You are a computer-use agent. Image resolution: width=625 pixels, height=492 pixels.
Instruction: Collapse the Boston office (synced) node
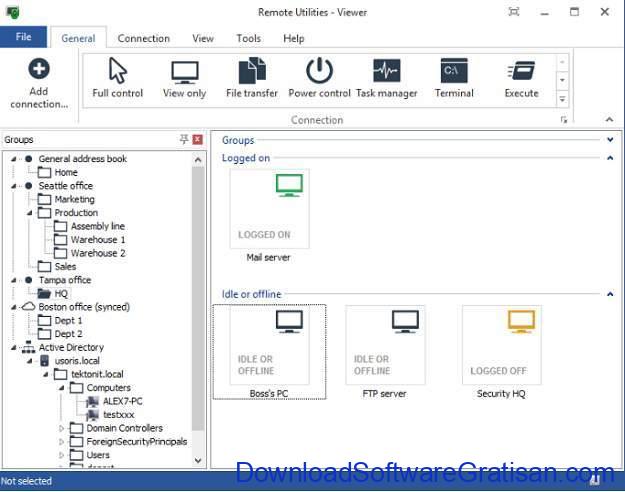[x=14, y=307]
